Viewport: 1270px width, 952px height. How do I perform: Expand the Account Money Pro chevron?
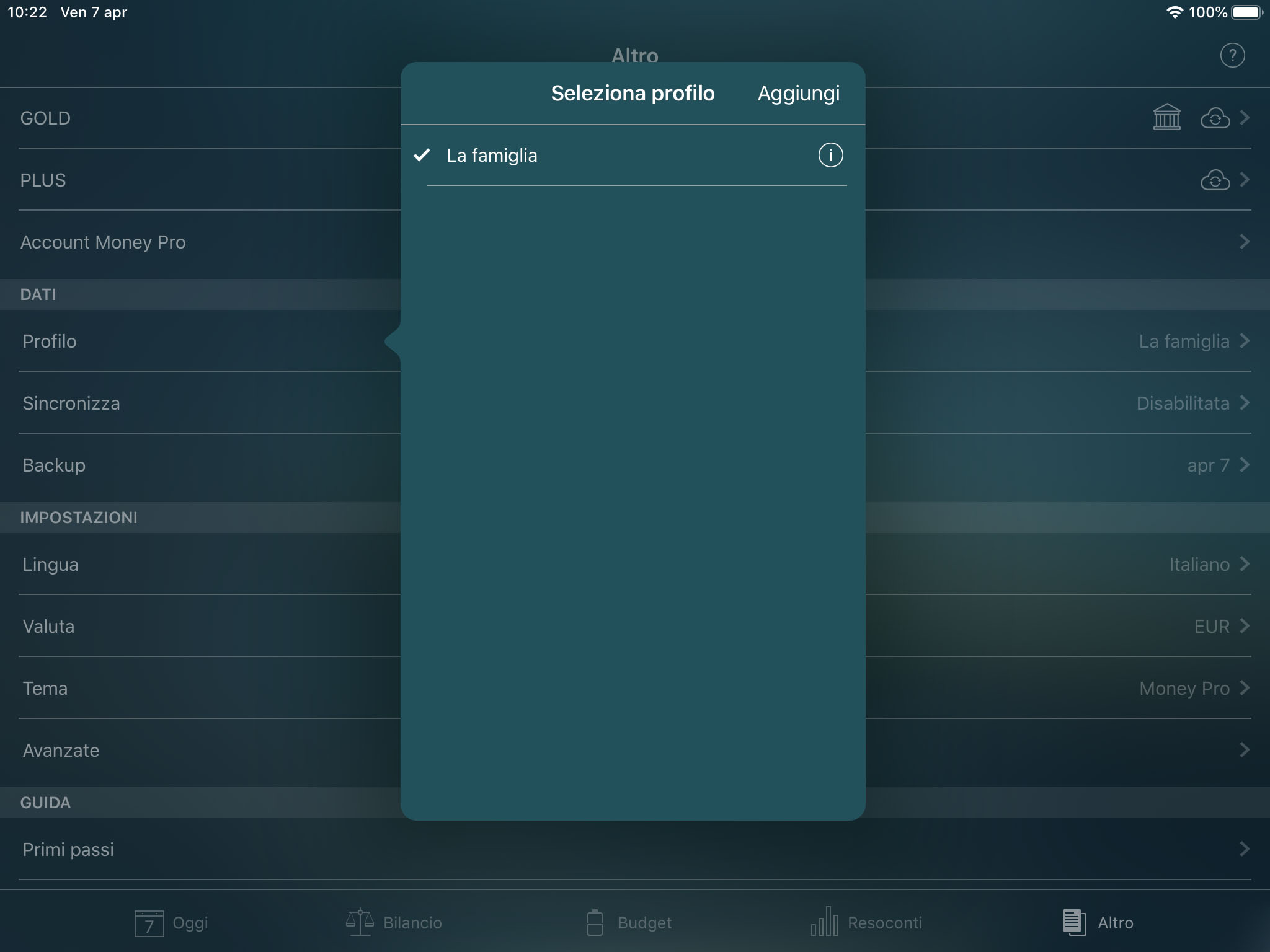click(1246, 242)
